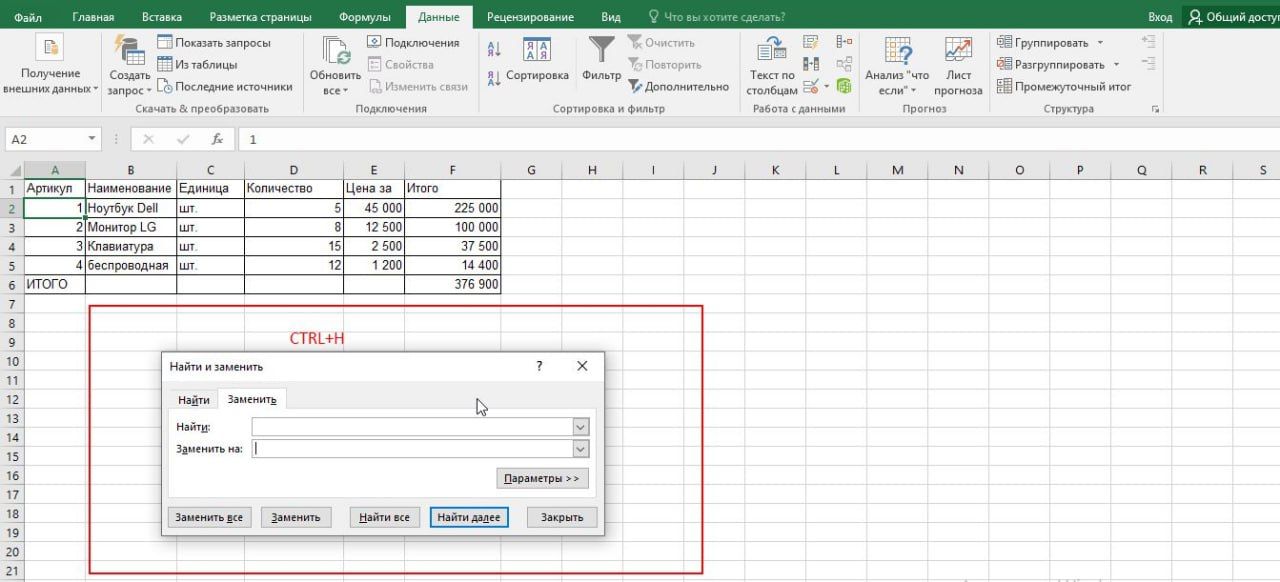
Task: Click Лист прогноза
Action: (958, 66)
